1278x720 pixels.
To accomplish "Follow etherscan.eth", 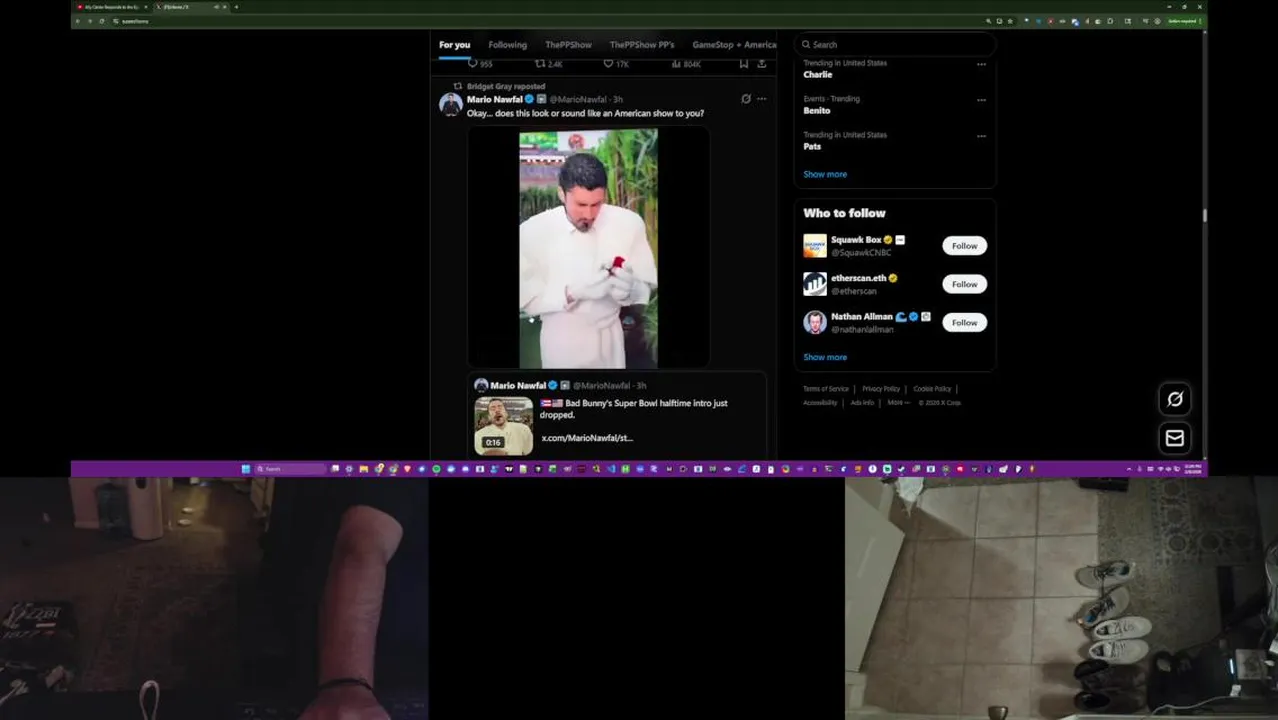I will (x=964, y=284).
